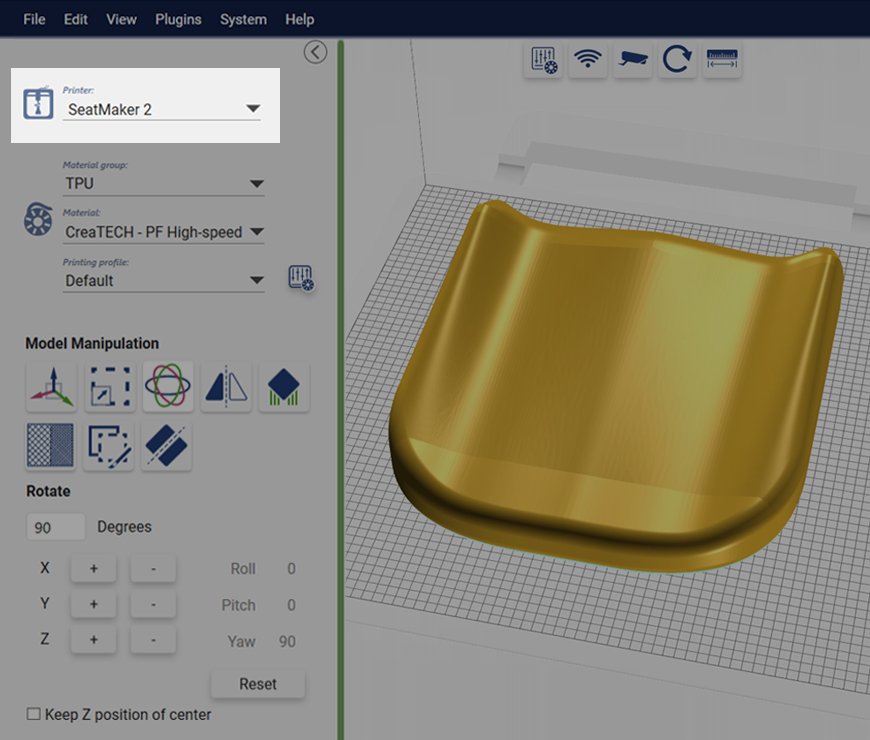Select the Move model tool icon

51,387
